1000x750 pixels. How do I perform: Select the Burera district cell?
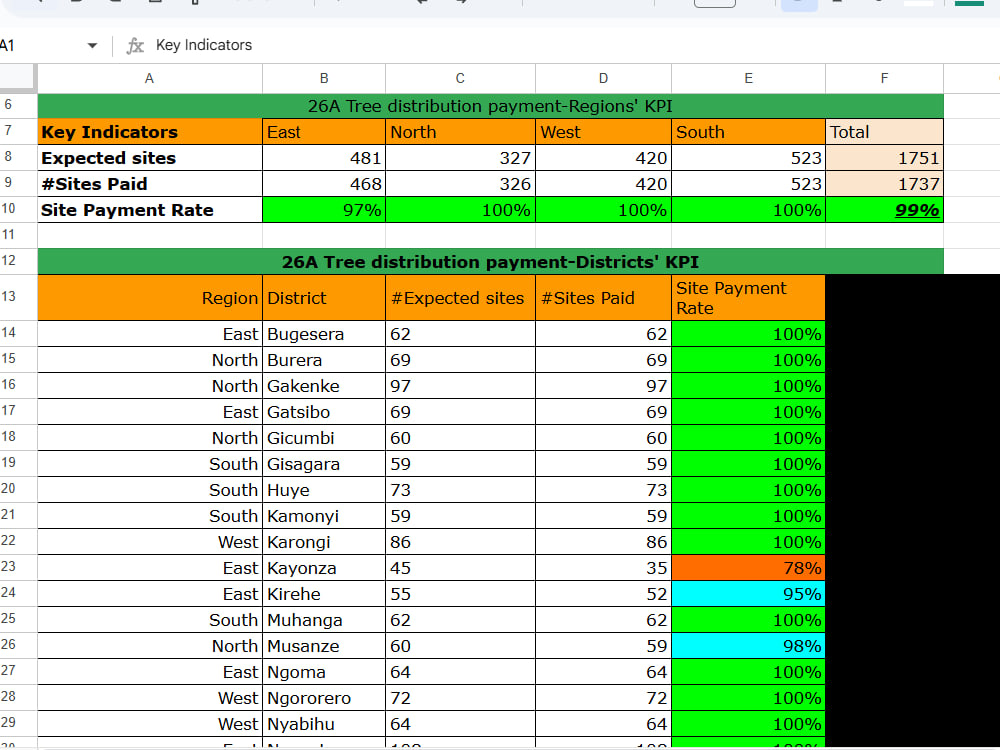pyautogui.click(x=324, y=360)
